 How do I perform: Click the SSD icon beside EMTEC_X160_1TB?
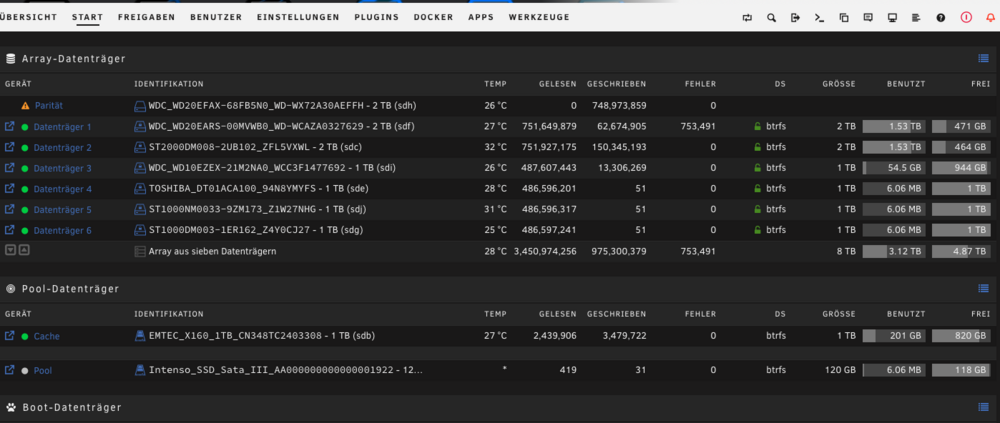(140, 336)
